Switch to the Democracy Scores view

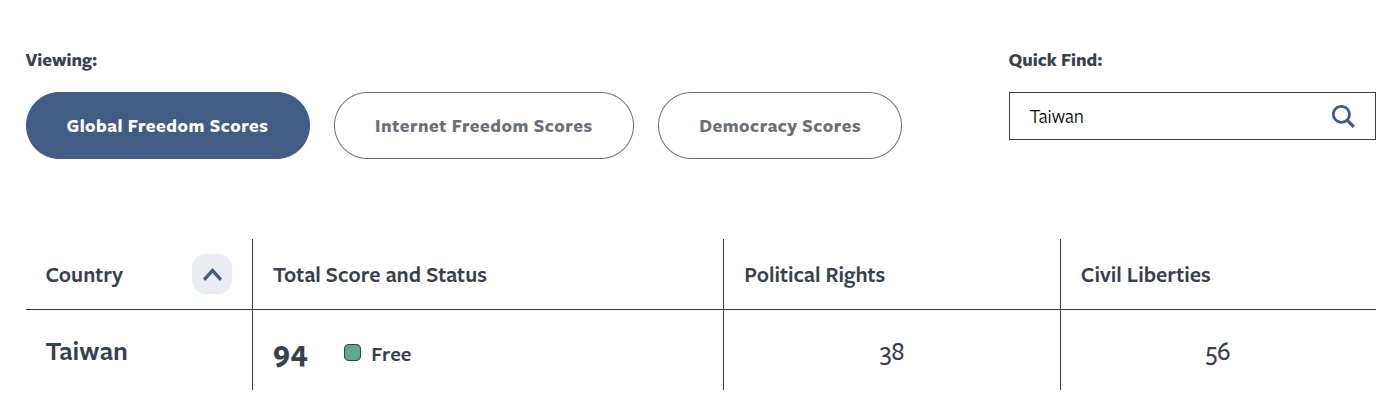(x=779, y=126)
